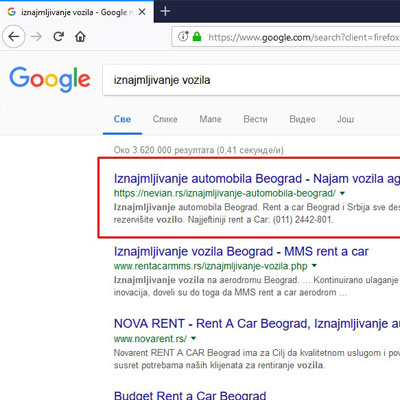Reload the page with the refresh icon

pyautogui.click(x=59, y=36)
